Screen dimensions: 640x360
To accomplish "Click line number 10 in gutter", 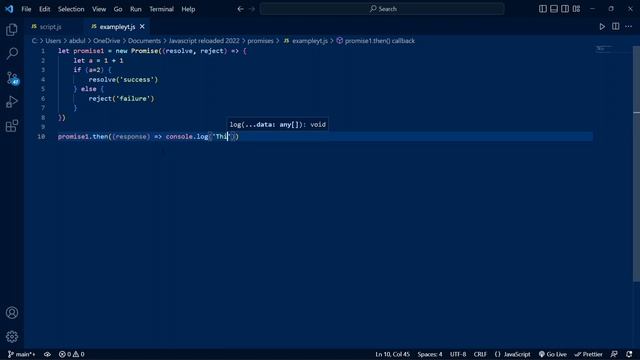I will [x=41, y=136].
